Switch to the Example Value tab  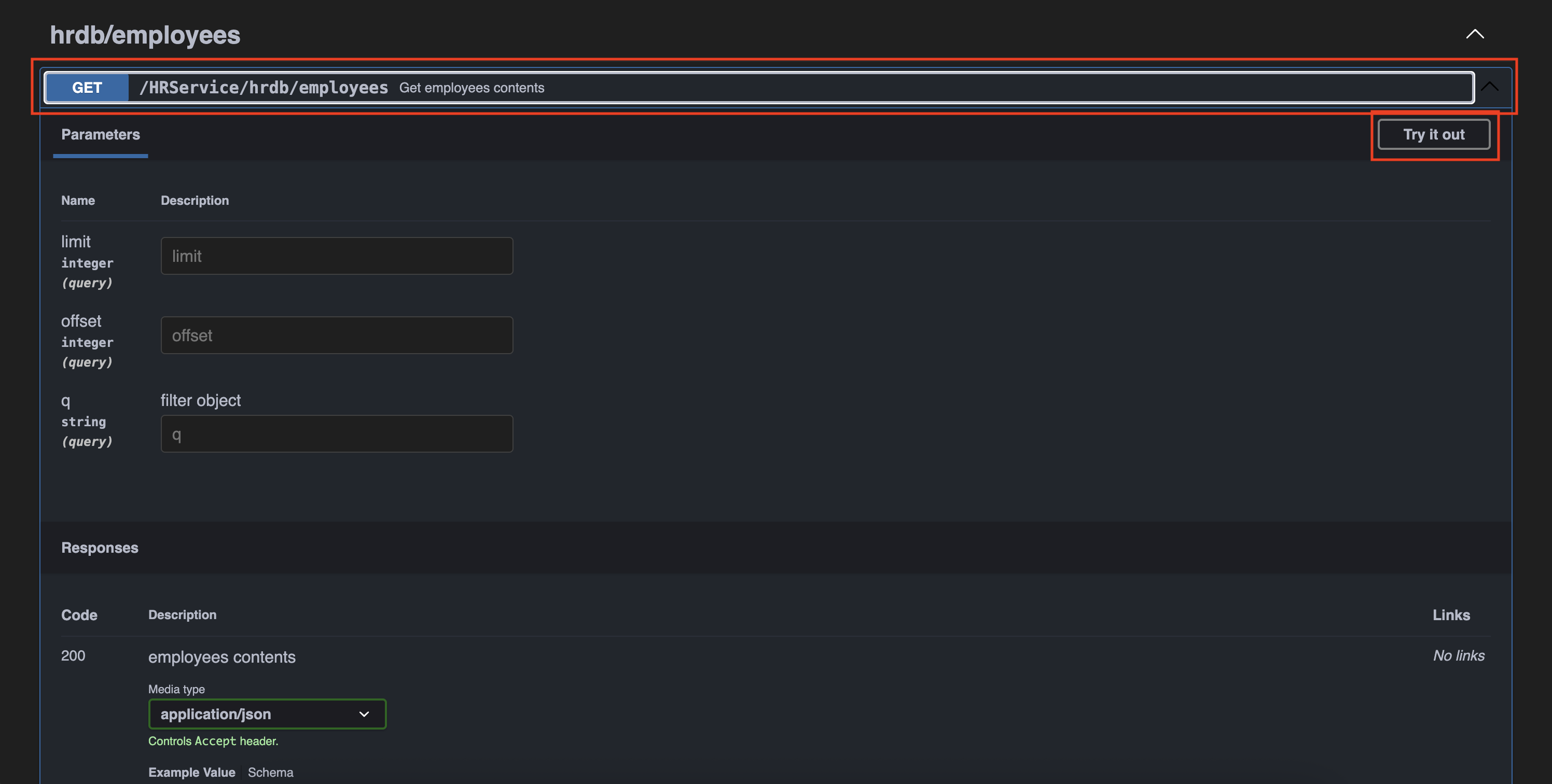[191, 773]
